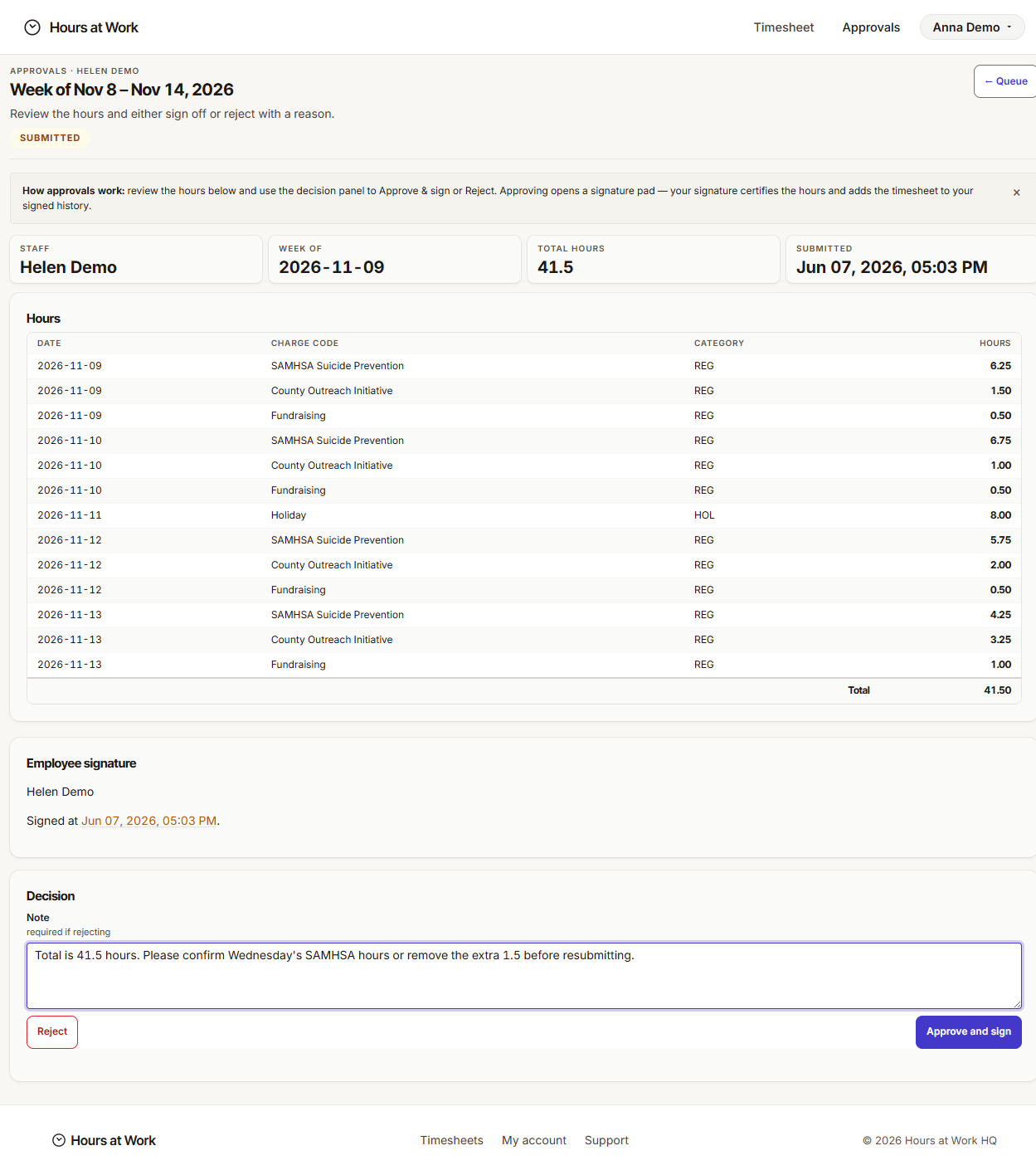Click the Reject button
Image resolution: width=1036 pixels, height=1175 pixels.
[52, 1031]
